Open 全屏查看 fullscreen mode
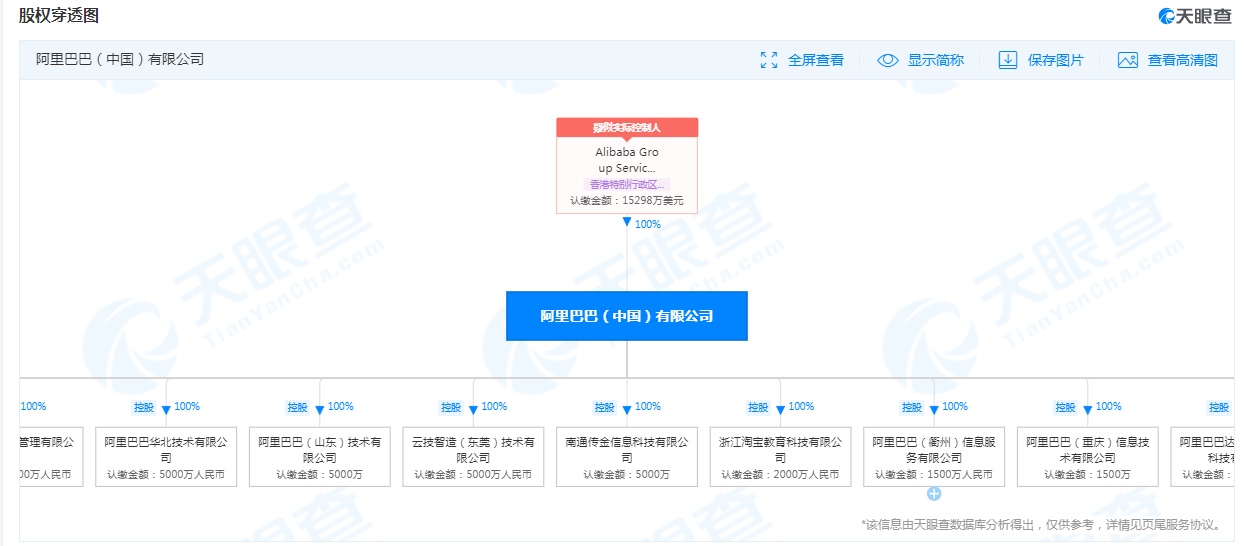This screenshot has height=546, width=1244. click(816, 60)
